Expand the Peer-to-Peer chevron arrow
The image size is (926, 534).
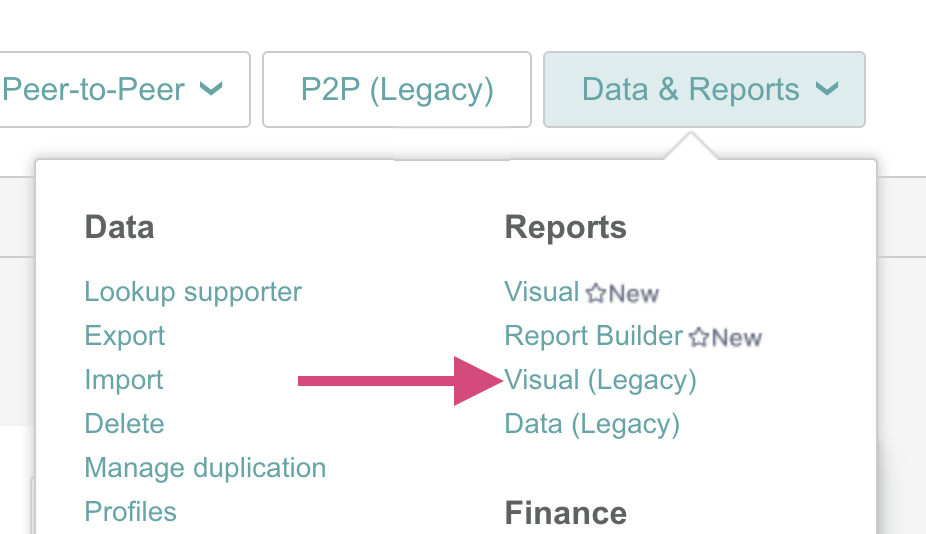pos(212,89)
